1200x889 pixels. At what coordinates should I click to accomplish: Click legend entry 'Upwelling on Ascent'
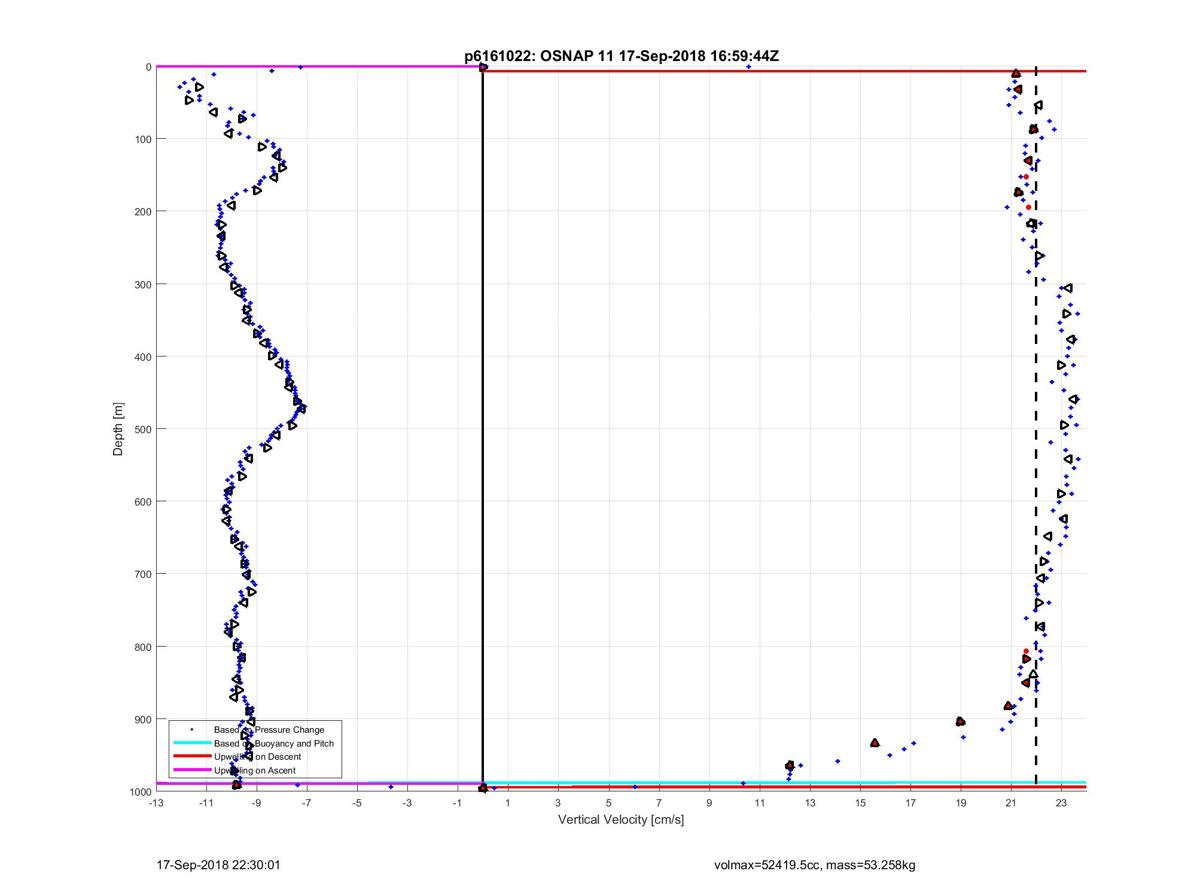[x=255, y=770]
